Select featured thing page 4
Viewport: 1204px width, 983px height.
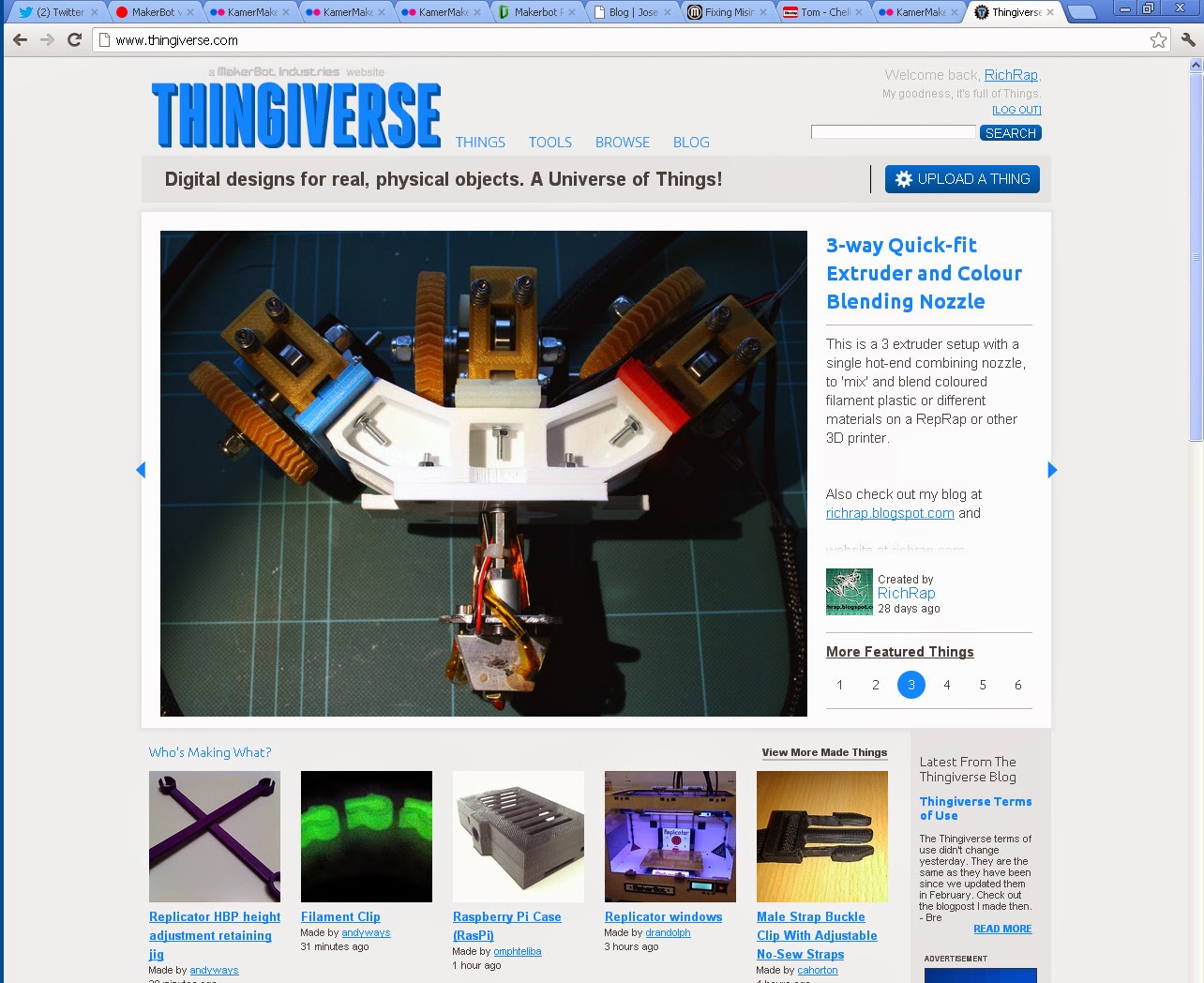946,685
